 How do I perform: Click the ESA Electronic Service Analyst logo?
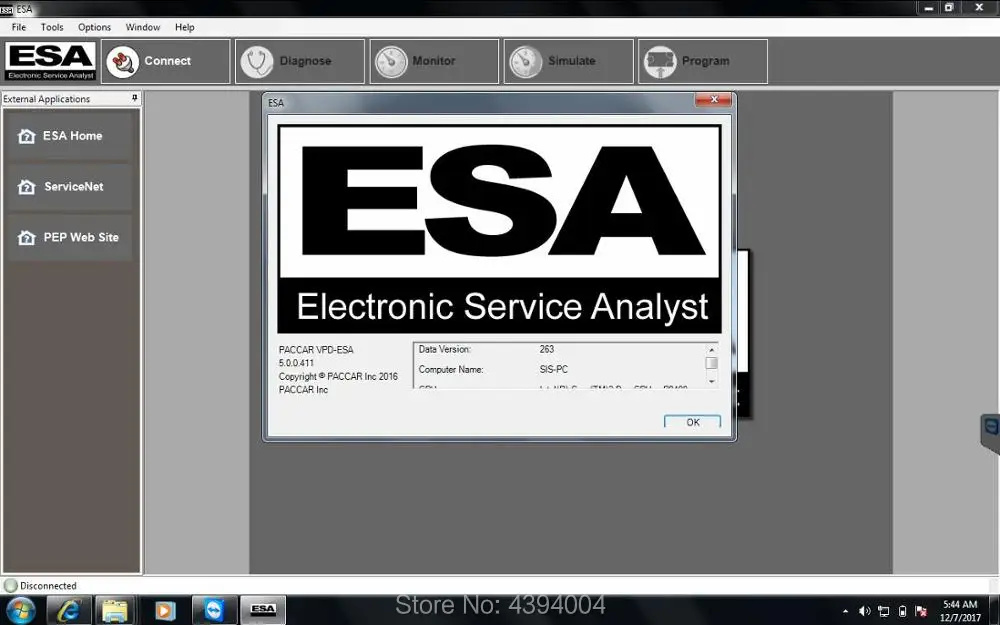(x=49, y=61)
